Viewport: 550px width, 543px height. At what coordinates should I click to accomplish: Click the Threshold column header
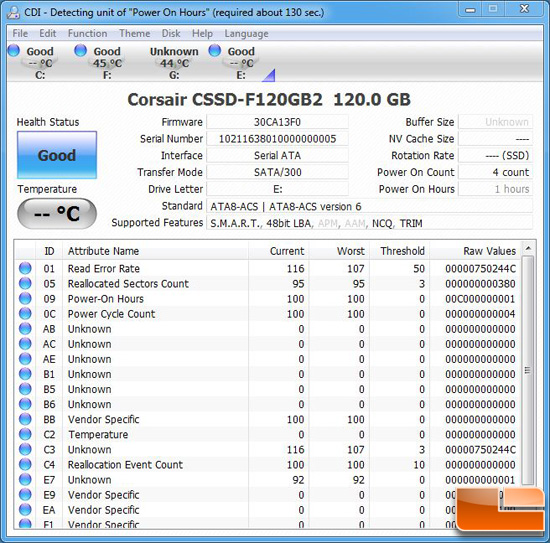coord(400,251)
